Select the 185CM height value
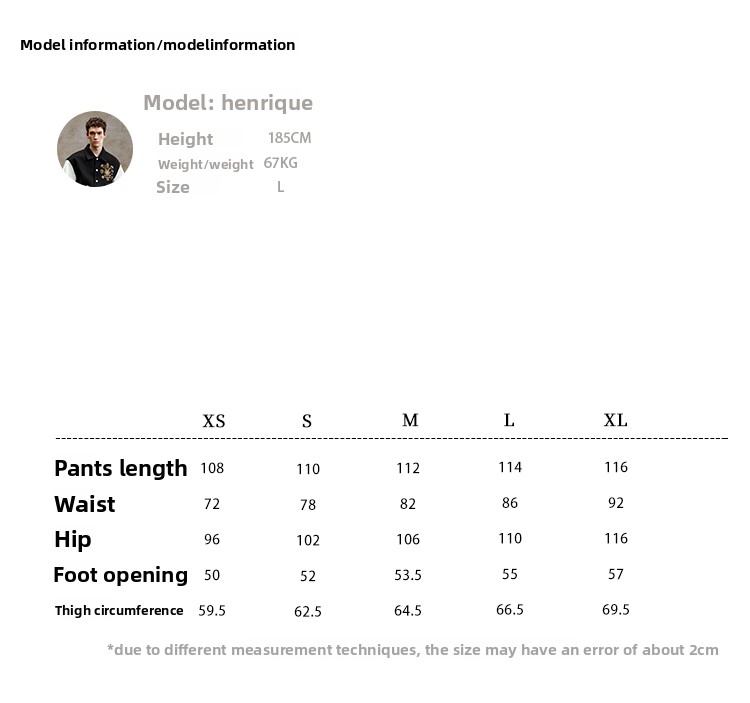The image size is (750, 703). pyautogui.click(x=289, y=138)
